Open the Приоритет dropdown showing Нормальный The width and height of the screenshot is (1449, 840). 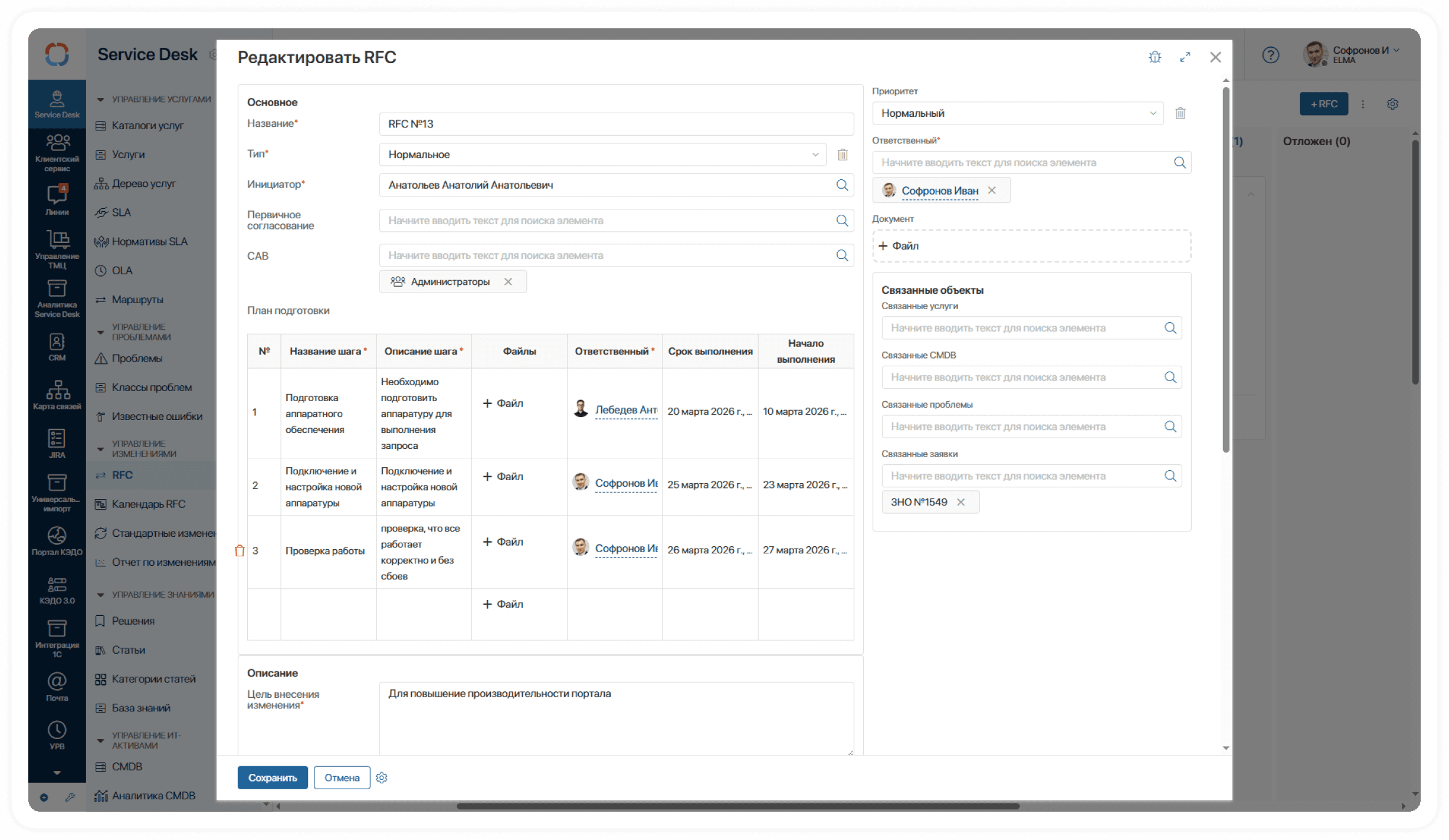1017,113
